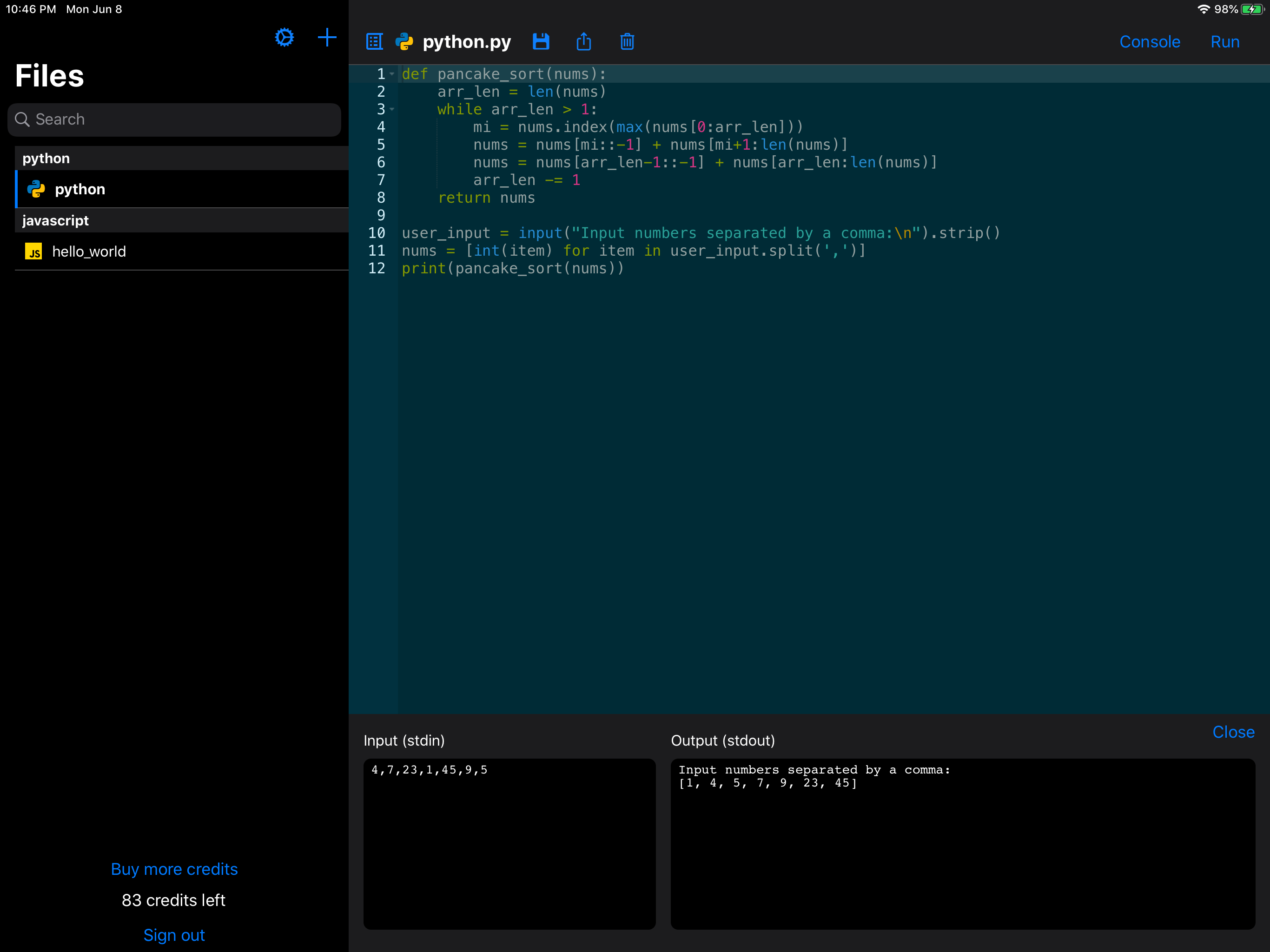Viewport: 1270px width, 952px height.
Task: Share python.py using the share icon
Action: point(583,42)
